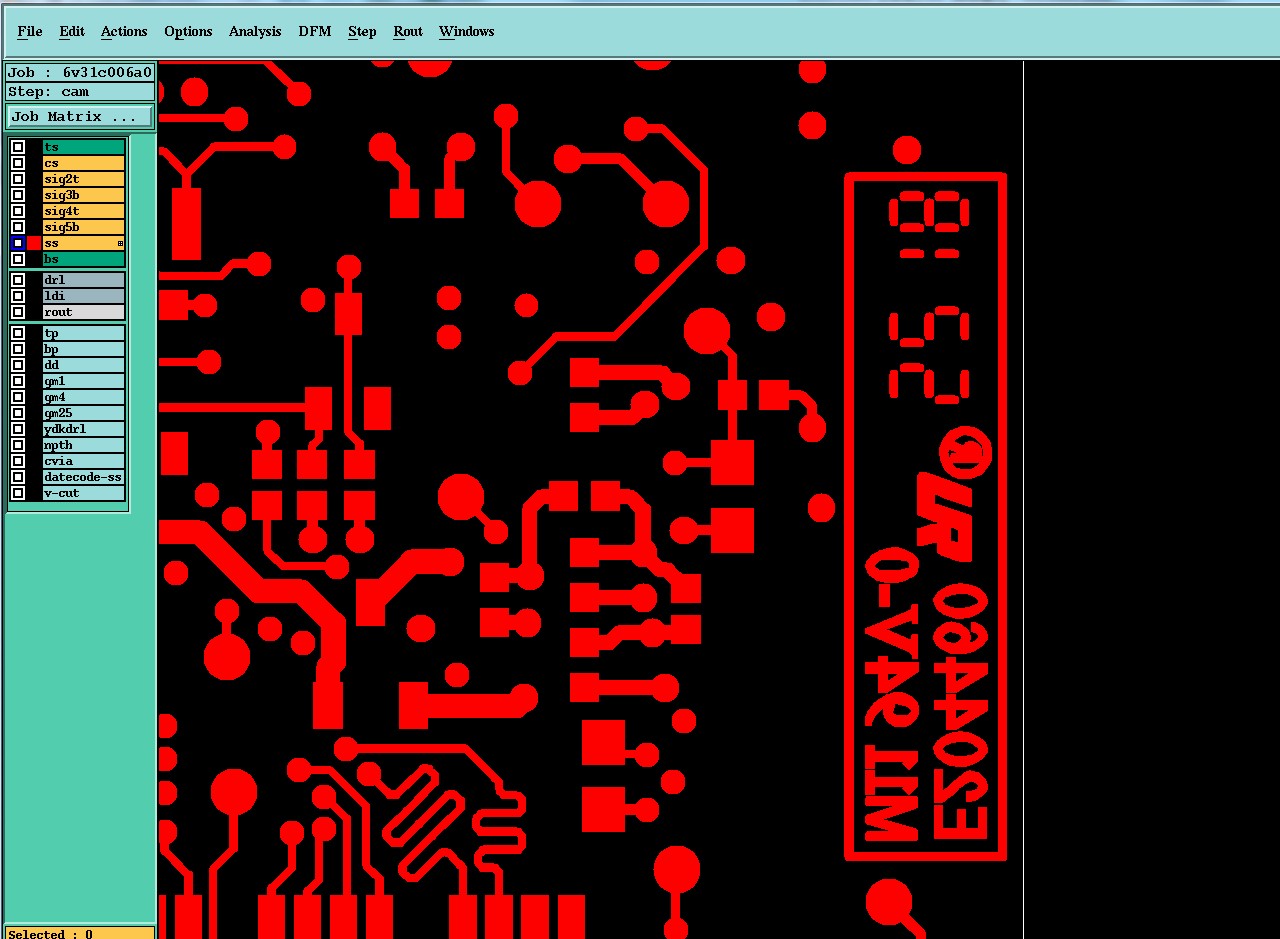Screen dimensions: 1280x939
Task: Toggle the sig5b layer checkbox
Action: click(18, 227)
